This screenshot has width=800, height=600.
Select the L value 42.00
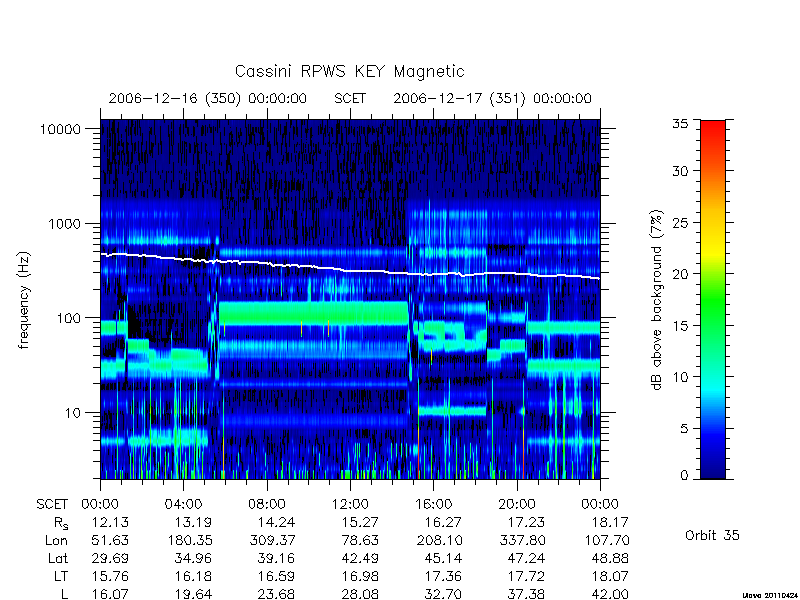(x=610, y=594)
